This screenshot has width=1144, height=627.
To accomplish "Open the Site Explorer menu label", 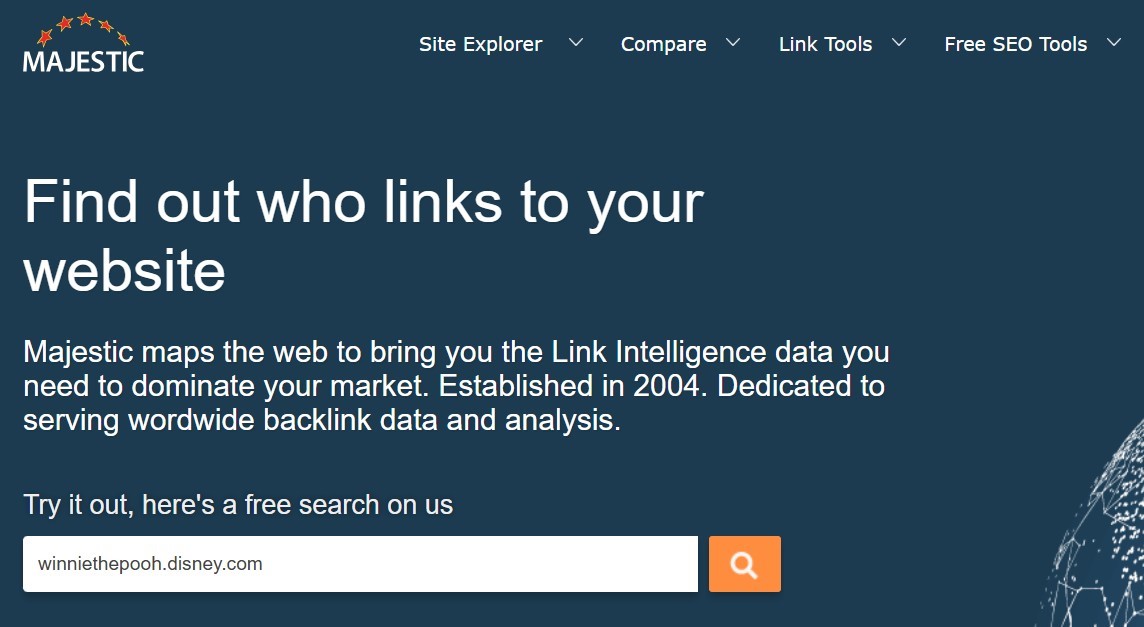I will [480, 45].
